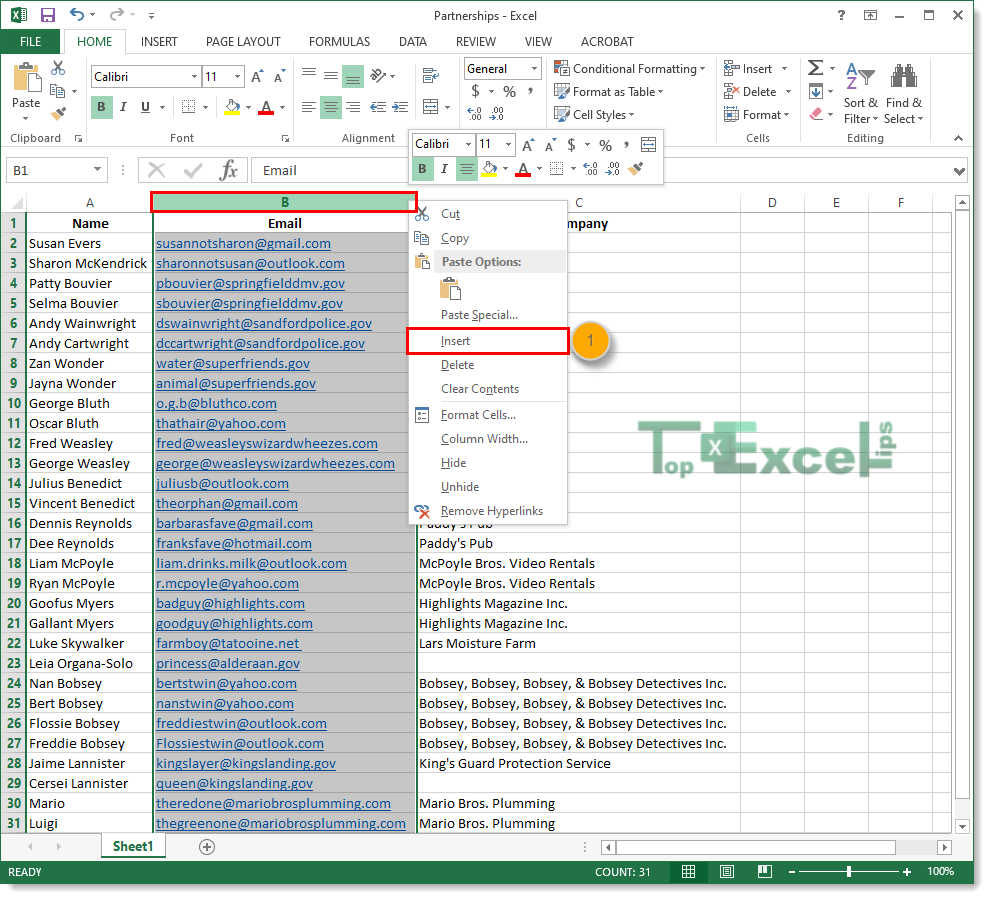Open the kingslayer@kingslanding.gov link
989x899 pixels.
coord(246,763)
